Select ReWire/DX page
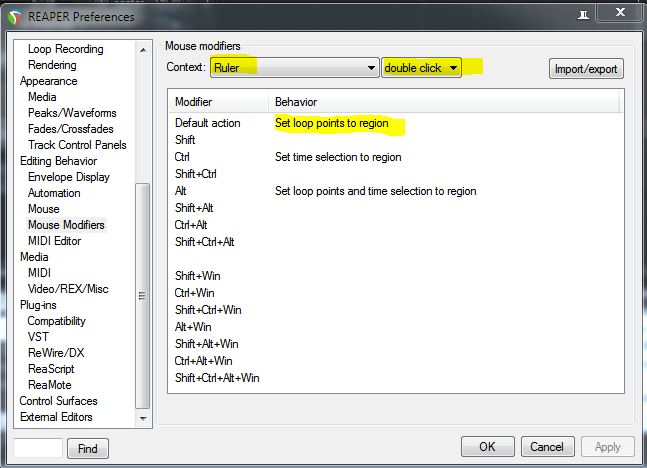Image resolution: width=647 pixels, height=468 pixels. click(56, 353)
